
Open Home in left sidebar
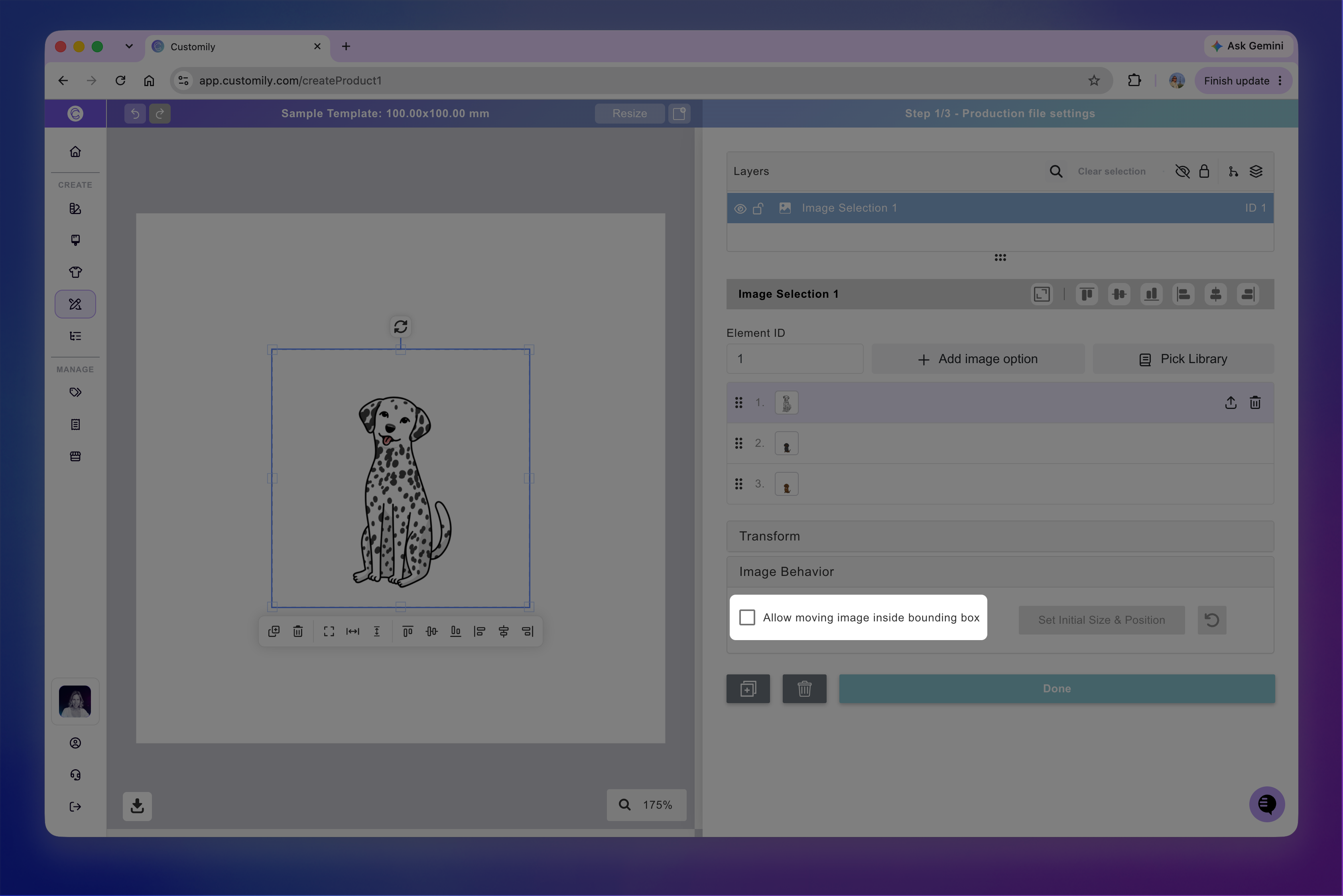pos(75,151)
